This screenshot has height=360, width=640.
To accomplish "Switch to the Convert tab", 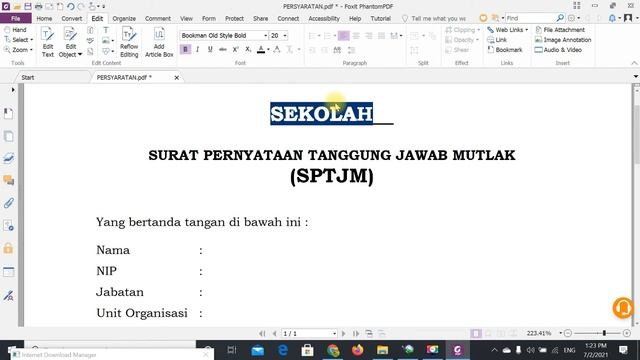I will coord(71,18).
